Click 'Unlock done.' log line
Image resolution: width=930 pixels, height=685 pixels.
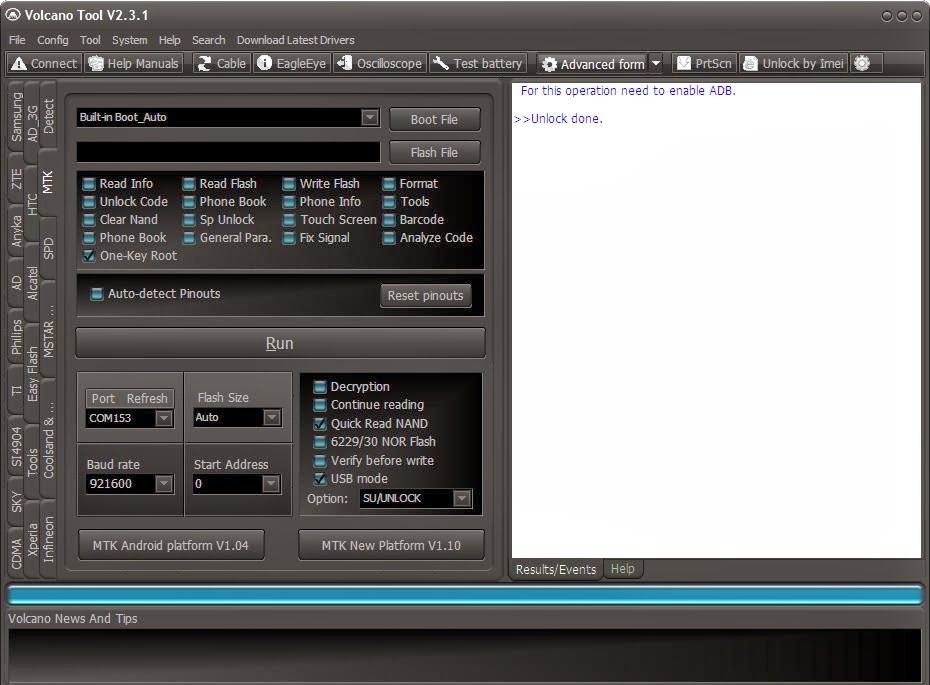[x=558, y=119]
